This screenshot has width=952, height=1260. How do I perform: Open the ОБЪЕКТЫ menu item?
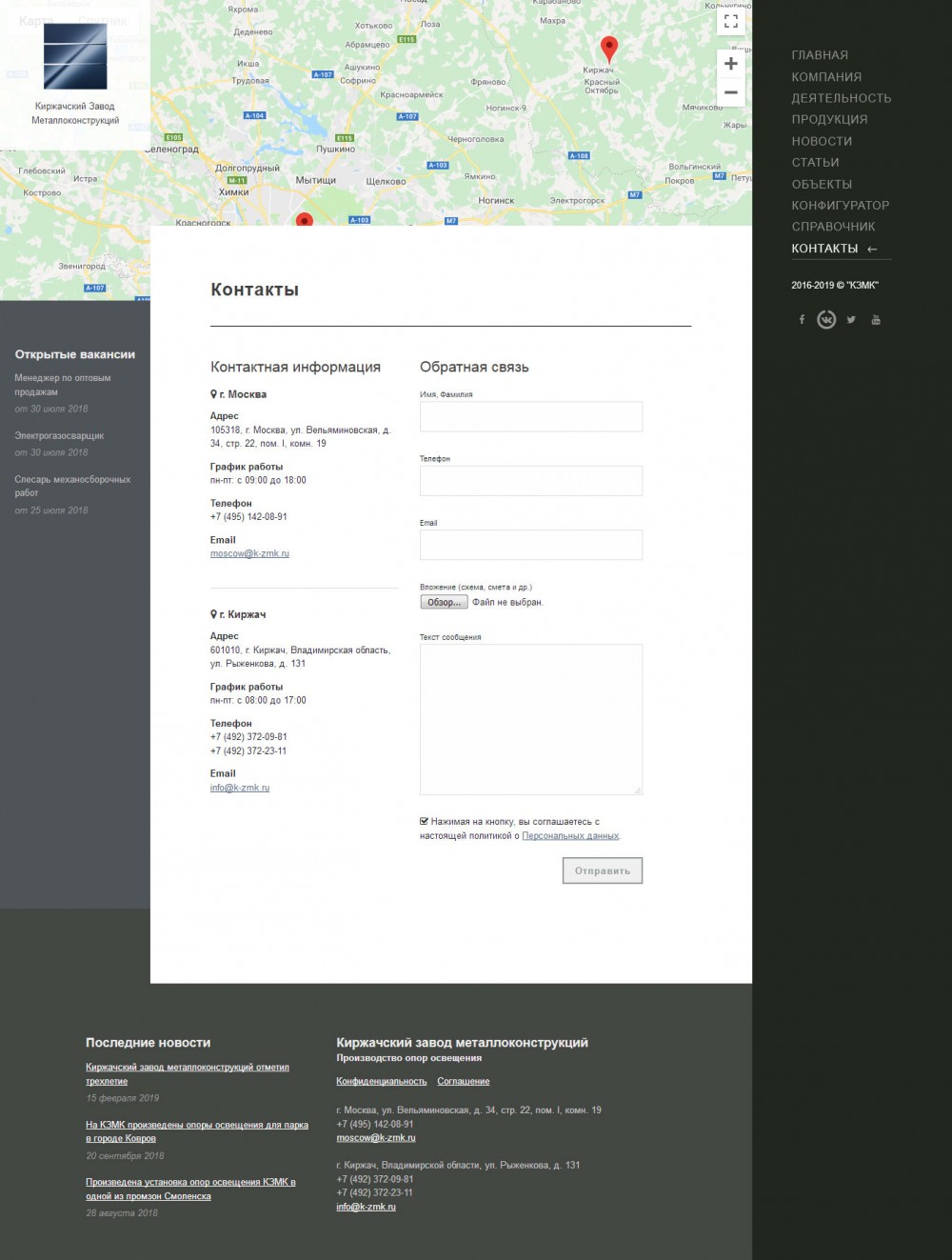point(822,184)
